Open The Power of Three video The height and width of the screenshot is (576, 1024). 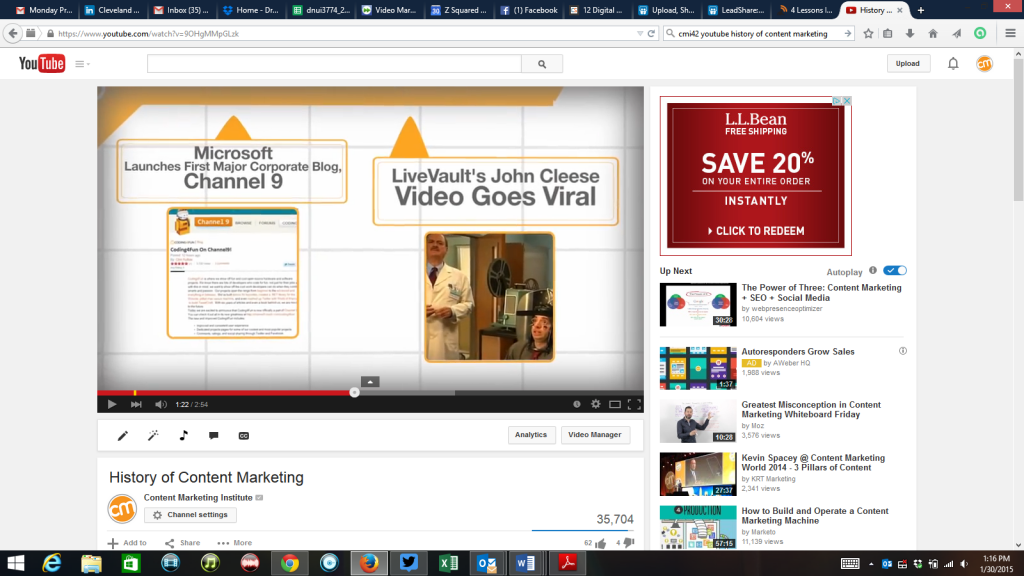point(821,293)
